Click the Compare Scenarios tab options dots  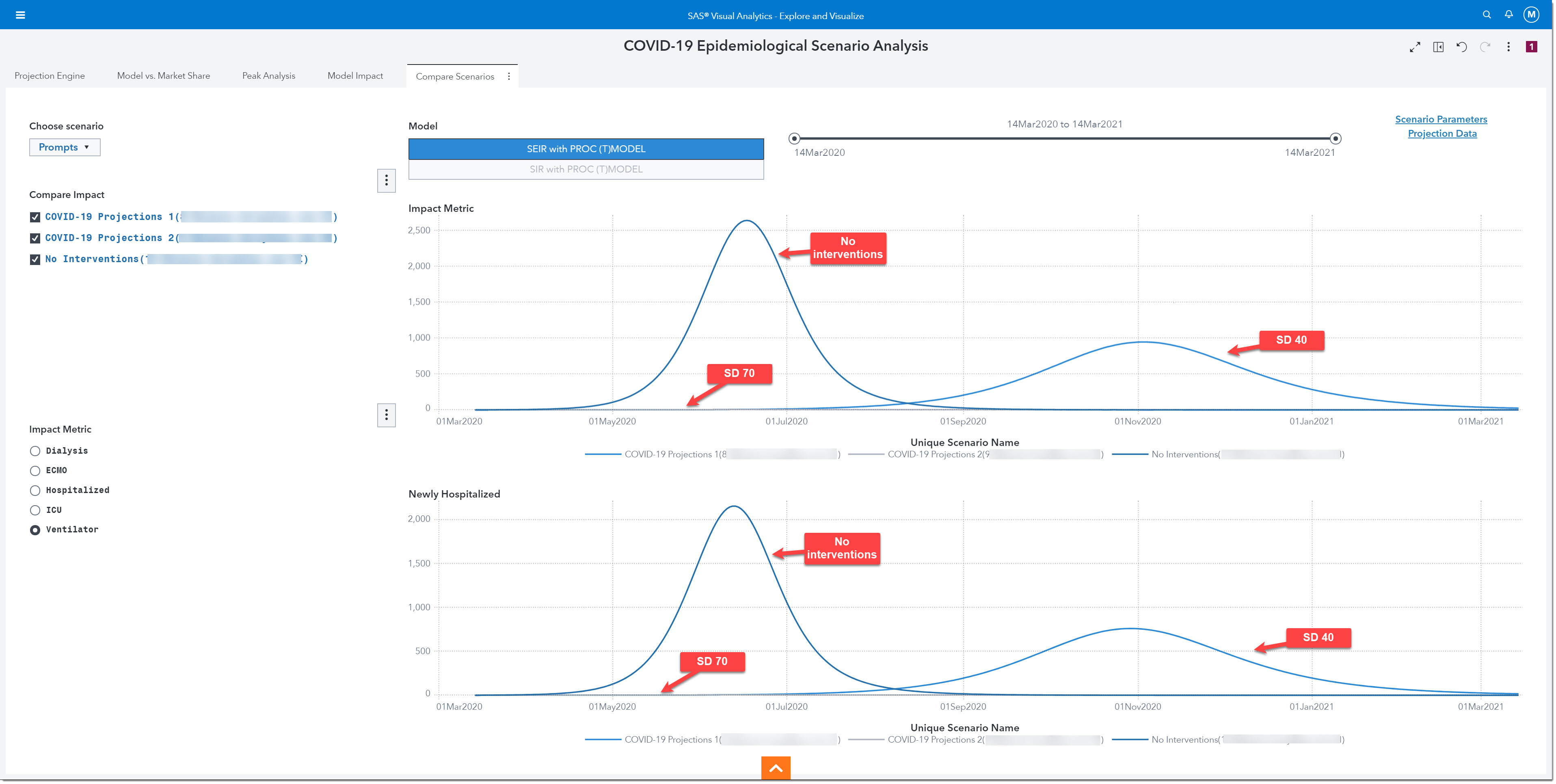[x=509, y=76]
